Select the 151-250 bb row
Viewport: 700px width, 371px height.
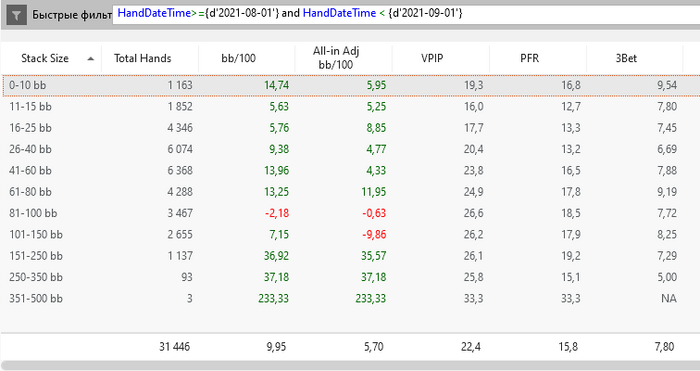350,256
